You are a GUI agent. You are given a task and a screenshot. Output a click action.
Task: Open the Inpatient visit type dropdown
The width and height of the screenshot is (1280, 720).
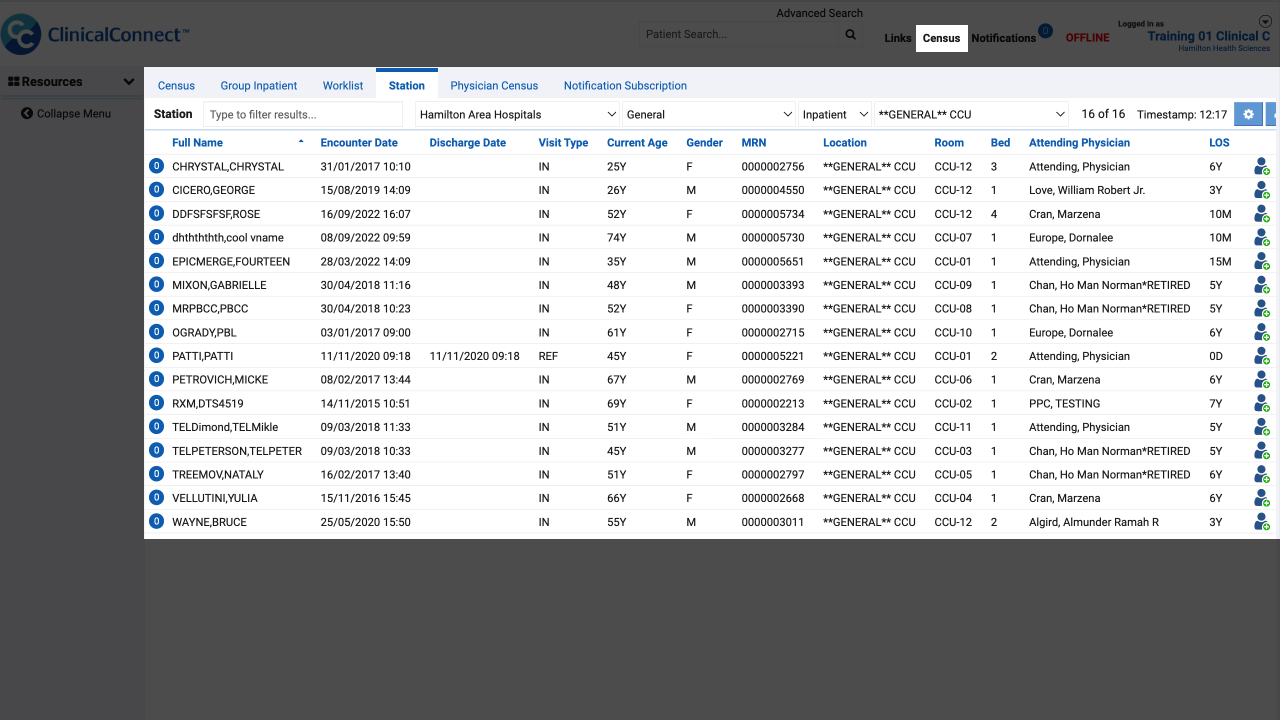tap(835, 114)
